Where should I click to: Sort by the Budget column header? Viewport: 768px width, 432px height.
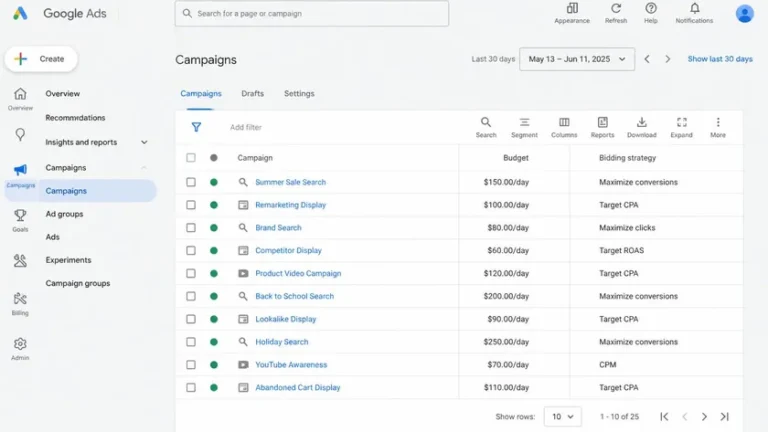tap(516, 158)
